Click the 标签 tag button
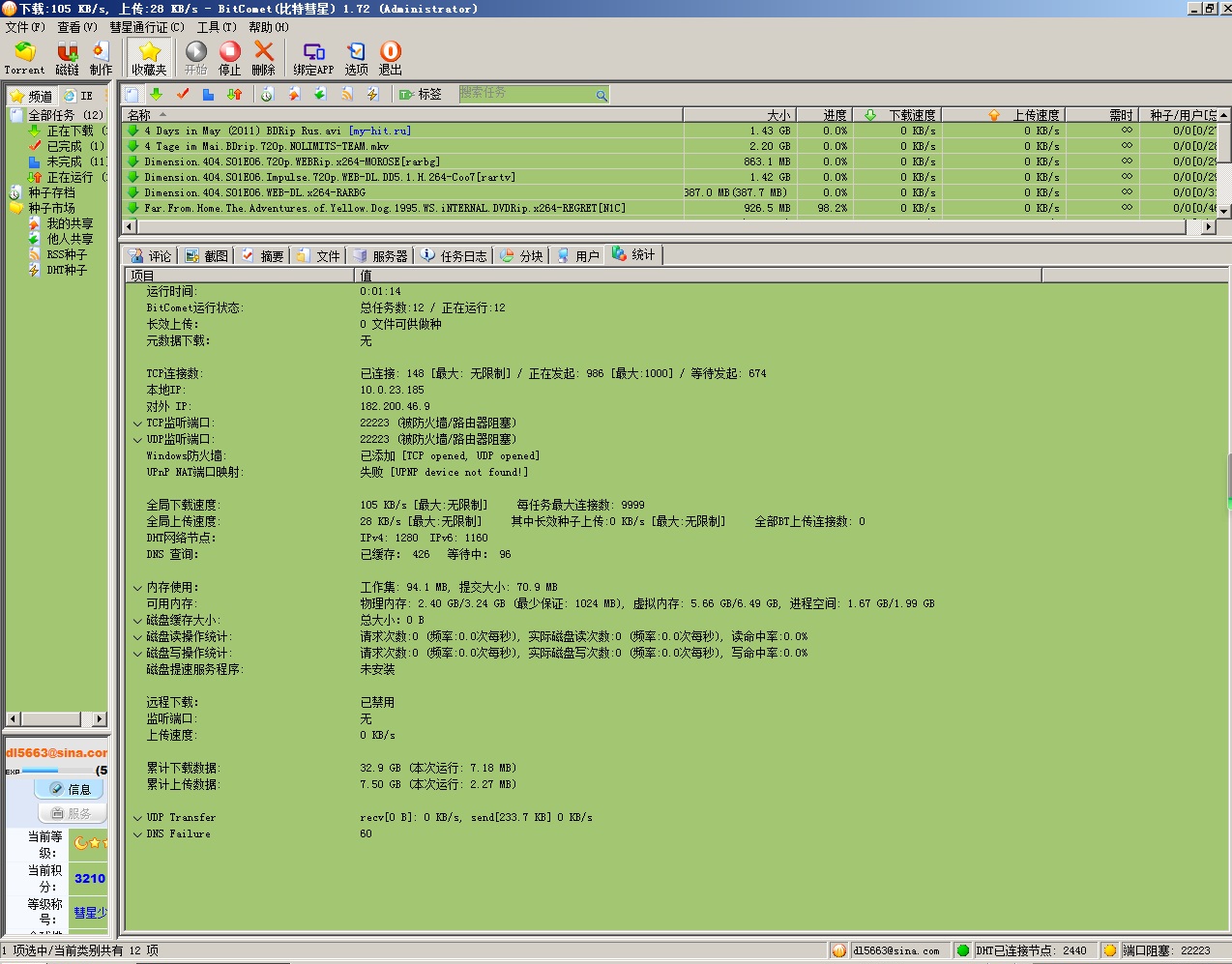This screenshot has height=964, width=1232. coord(422,94)
